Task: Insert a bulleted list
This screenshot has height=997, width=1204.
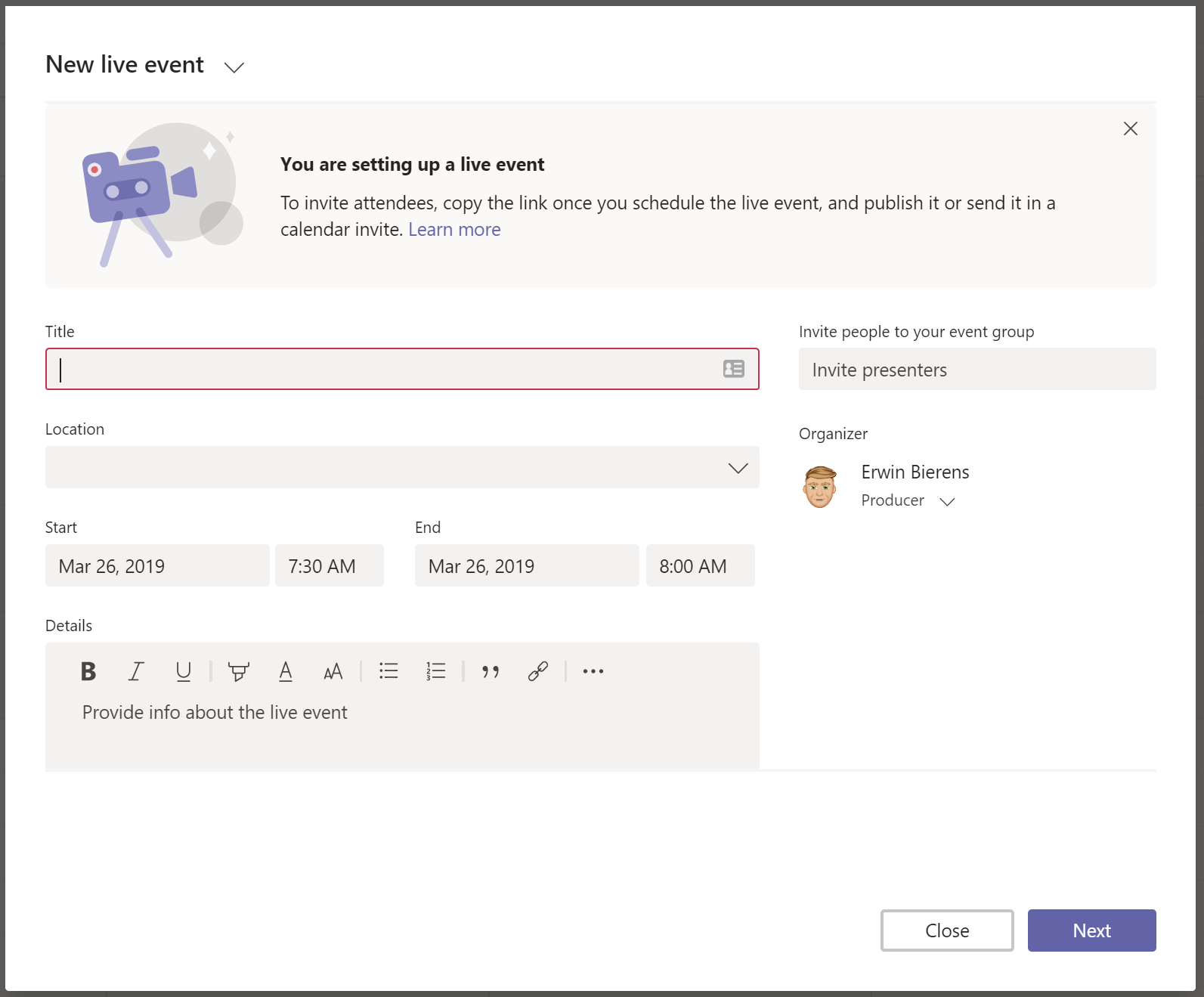Action: point(388,671)
